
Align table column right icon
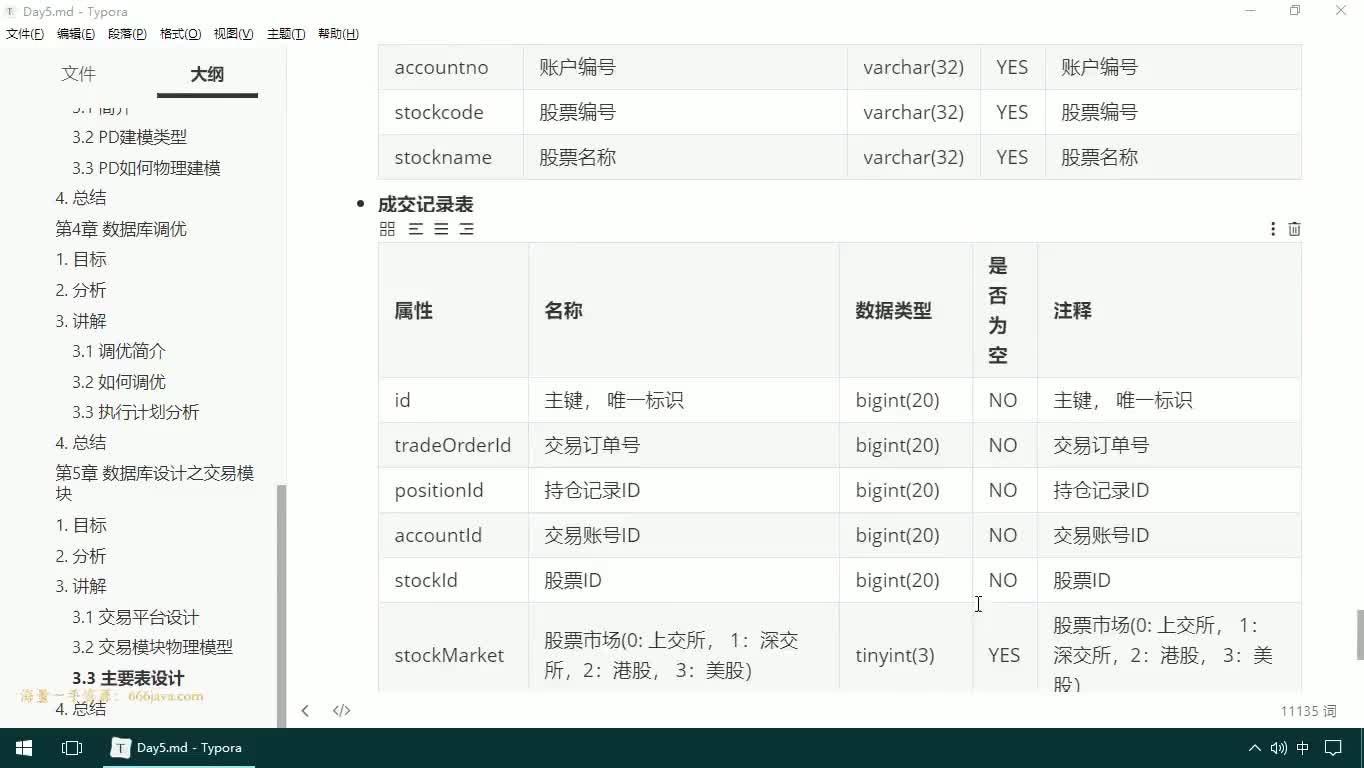466,229
